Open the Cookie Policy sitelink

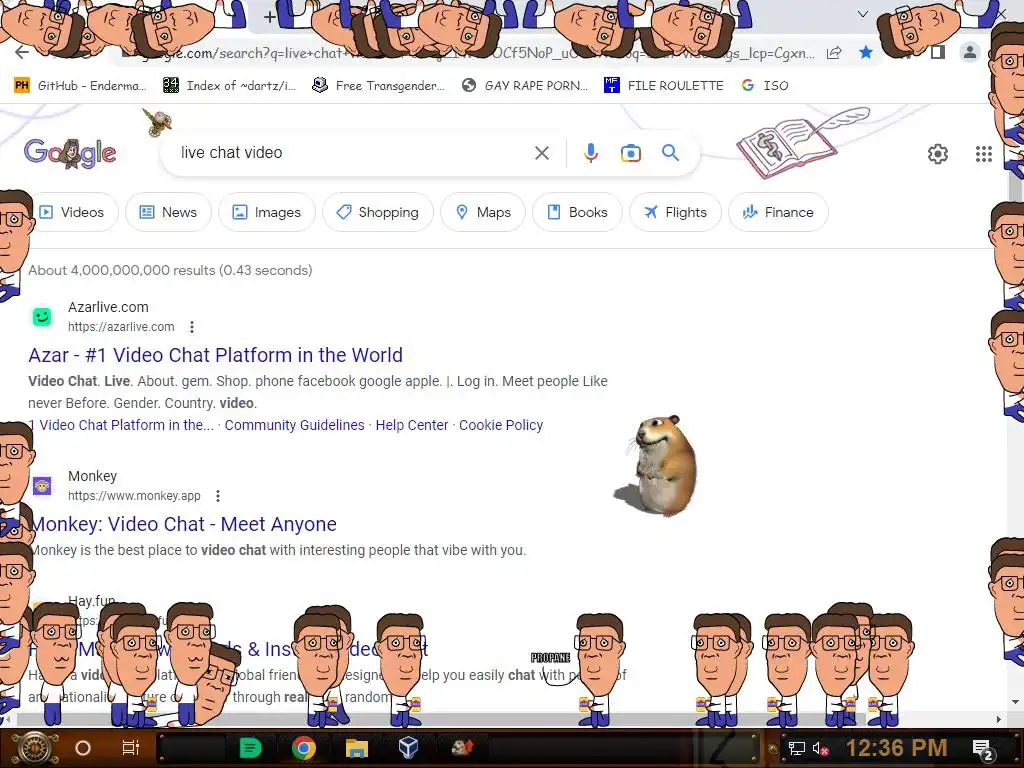click(501, 425)
